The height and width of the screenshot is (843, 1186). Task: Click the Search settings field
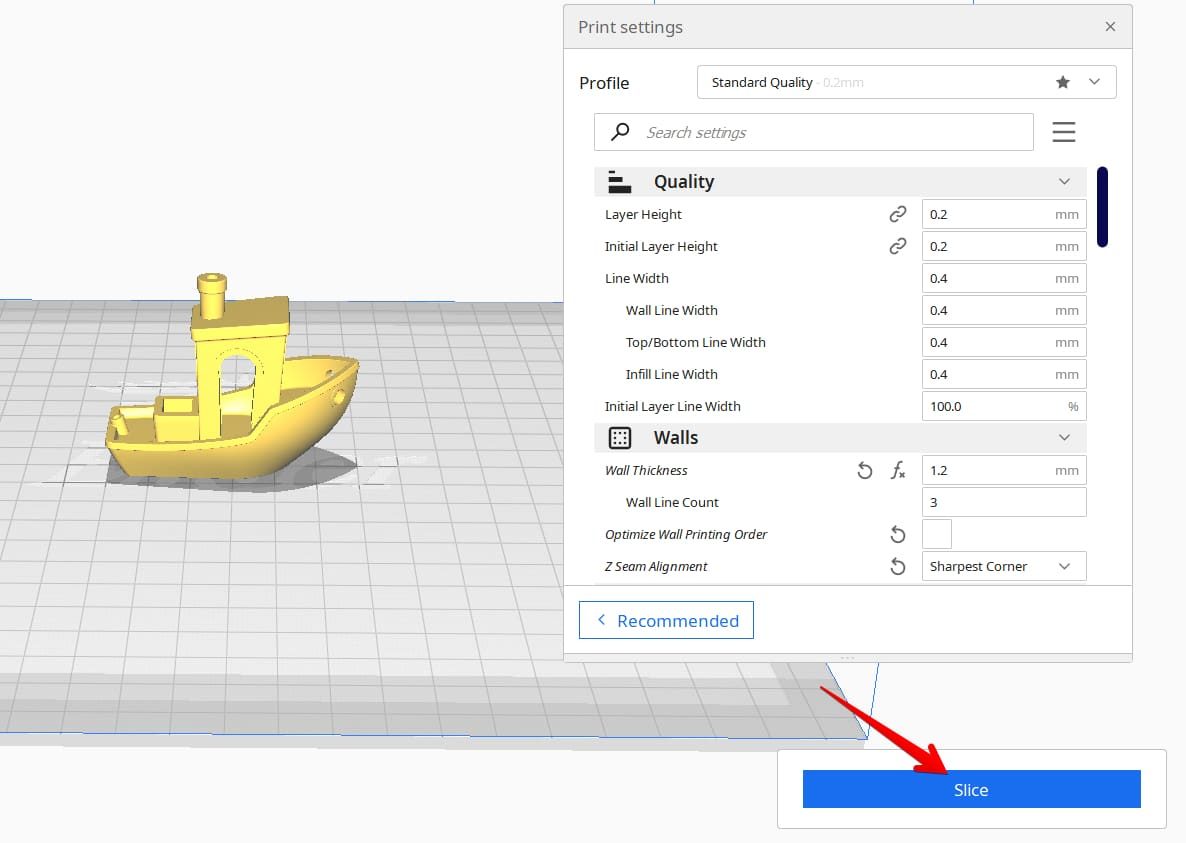814,132
